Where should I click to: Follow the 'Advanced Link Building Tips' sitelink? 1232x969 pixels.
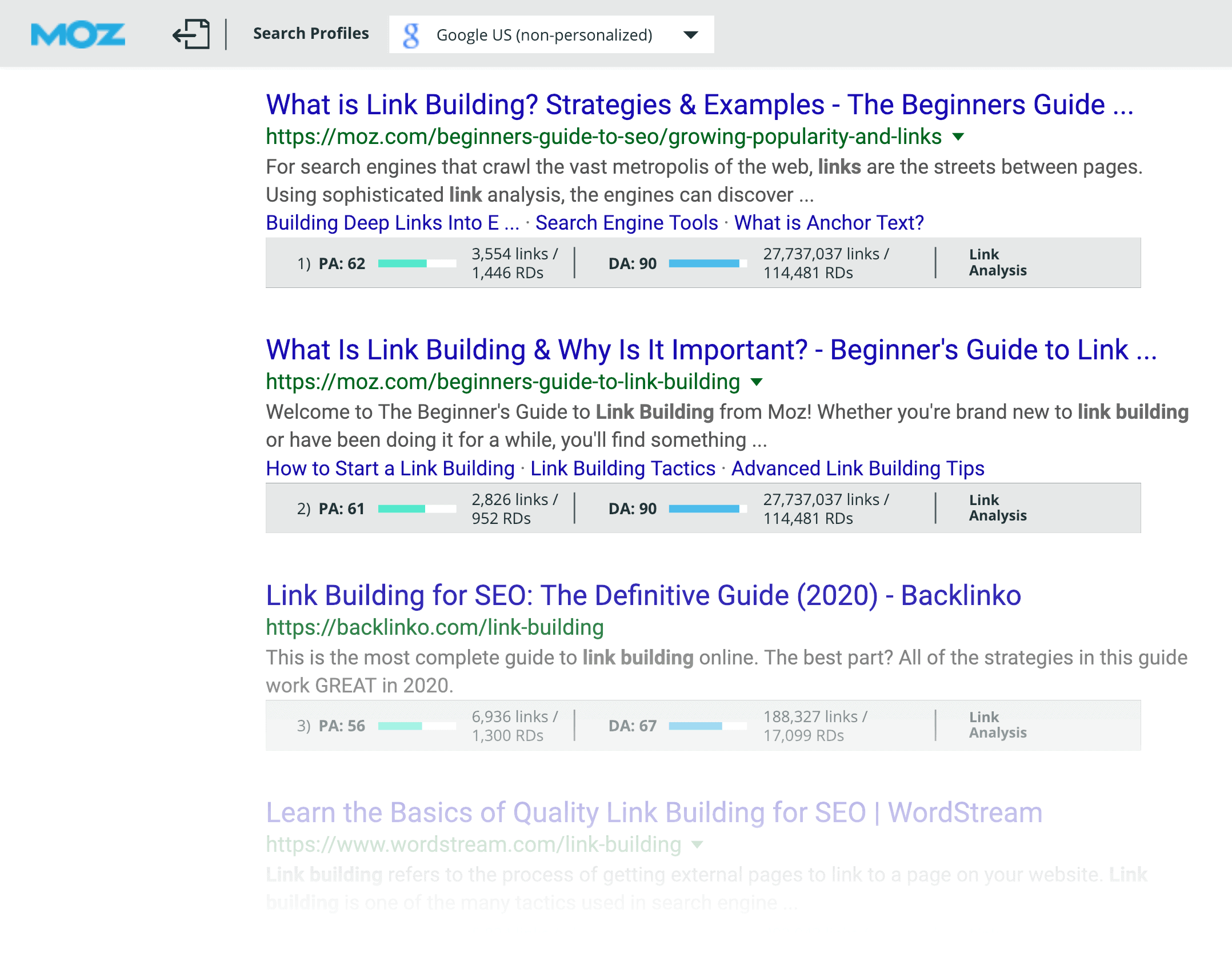point(858,469)
